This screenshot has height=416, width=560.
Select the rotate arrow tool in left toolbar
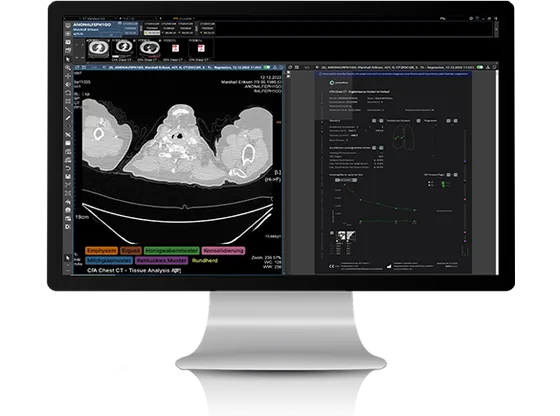point(68,93)
